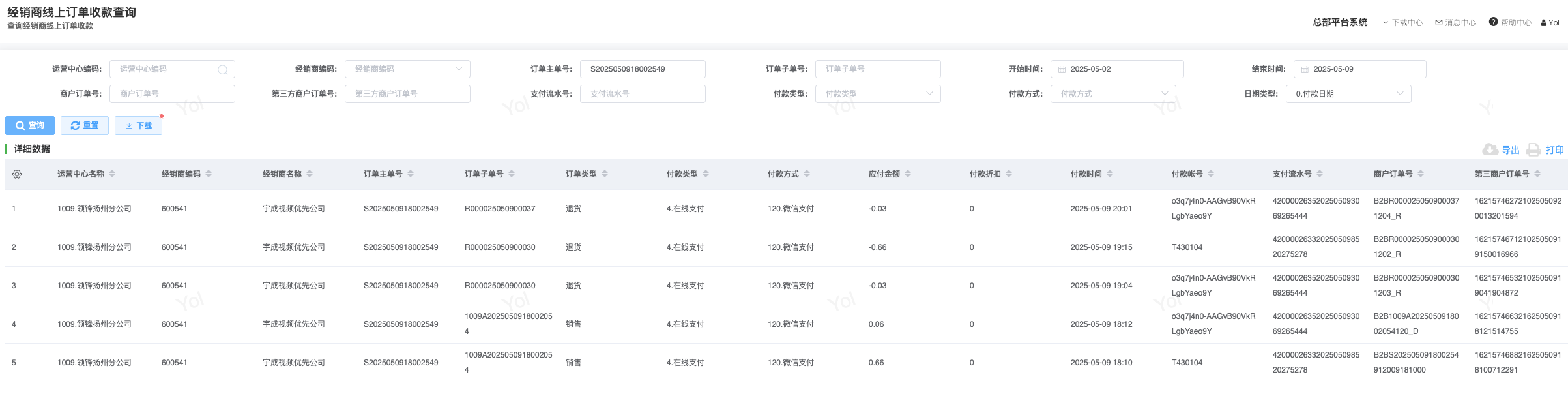Click the 订单子单号 input field
The image size is (1568, 411).
pyautogui.click(x=877, y=69)
